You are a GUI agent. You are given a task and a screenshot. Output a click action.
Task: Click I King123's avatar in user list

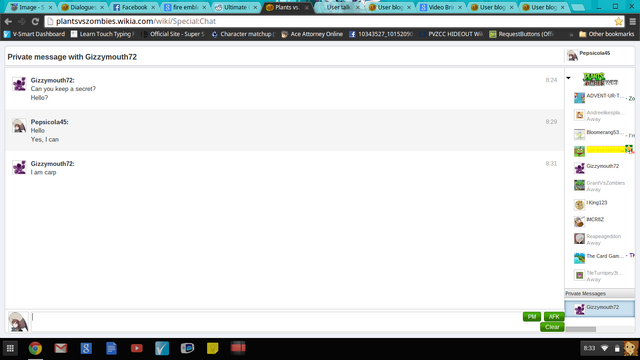click(x=579, y=204)
